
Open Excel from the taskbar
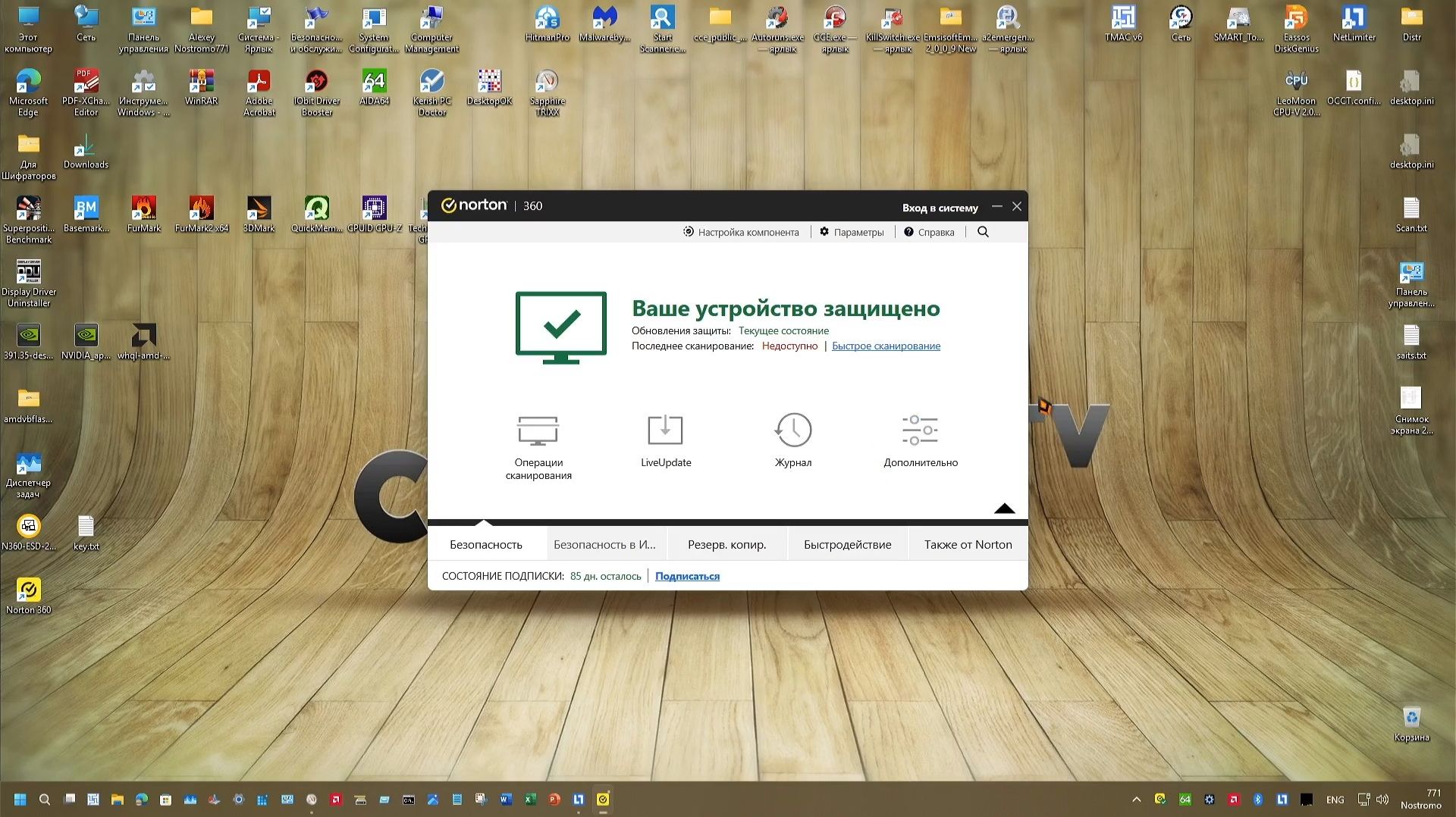click(x=530, y=800)
